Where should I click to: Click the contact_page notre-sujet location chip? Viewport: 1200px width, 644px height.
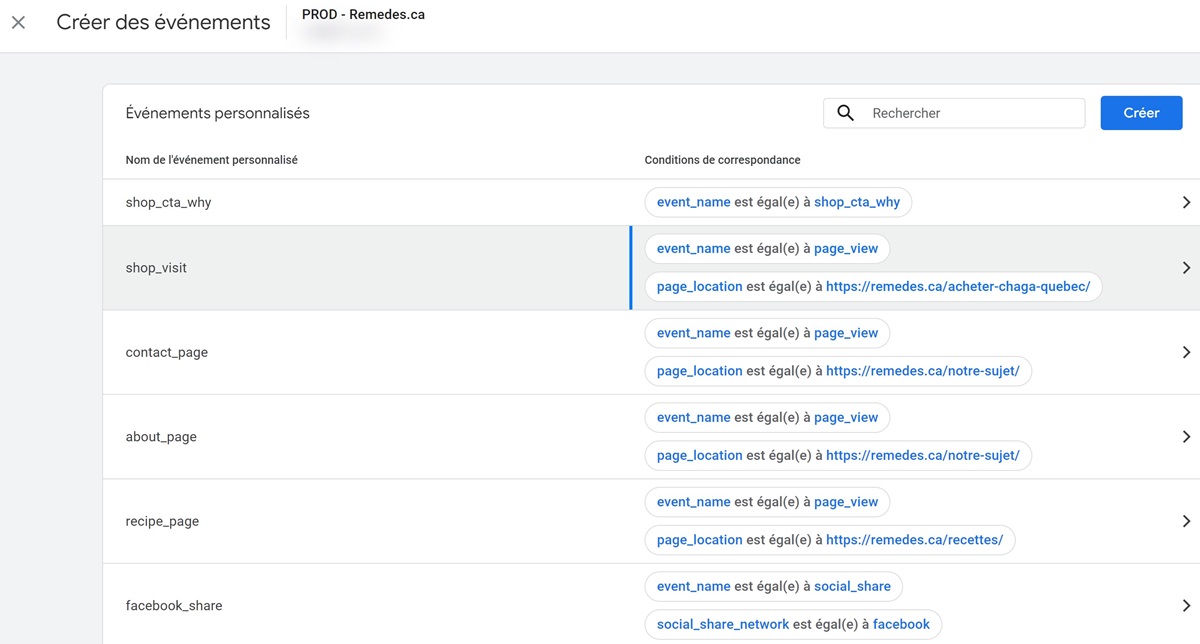[x=838, y=371]
